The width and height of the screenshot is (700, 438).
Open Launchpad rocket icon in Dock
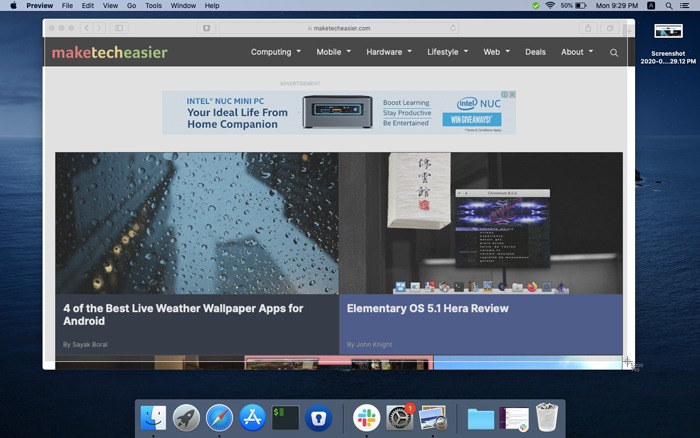tap(186, 418)
